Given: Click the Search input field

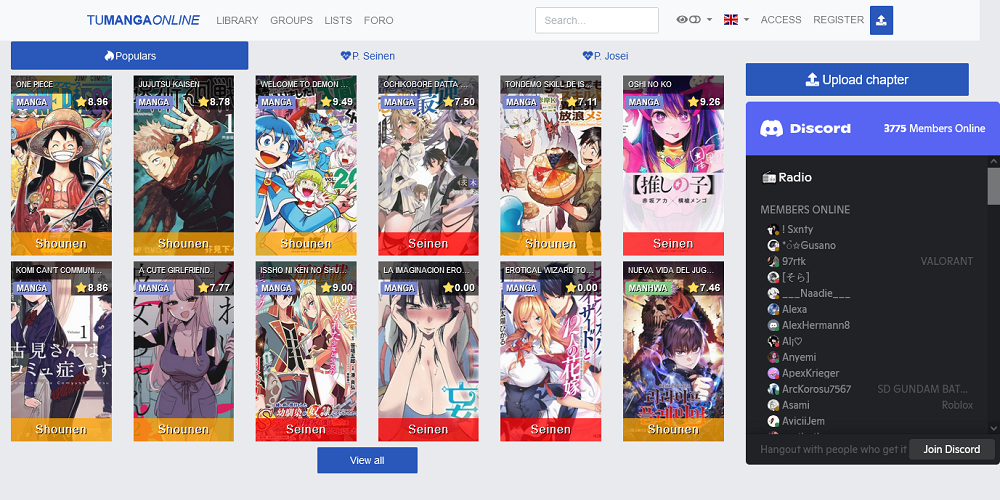Looking at the screenshot, I should click(596, 20).
